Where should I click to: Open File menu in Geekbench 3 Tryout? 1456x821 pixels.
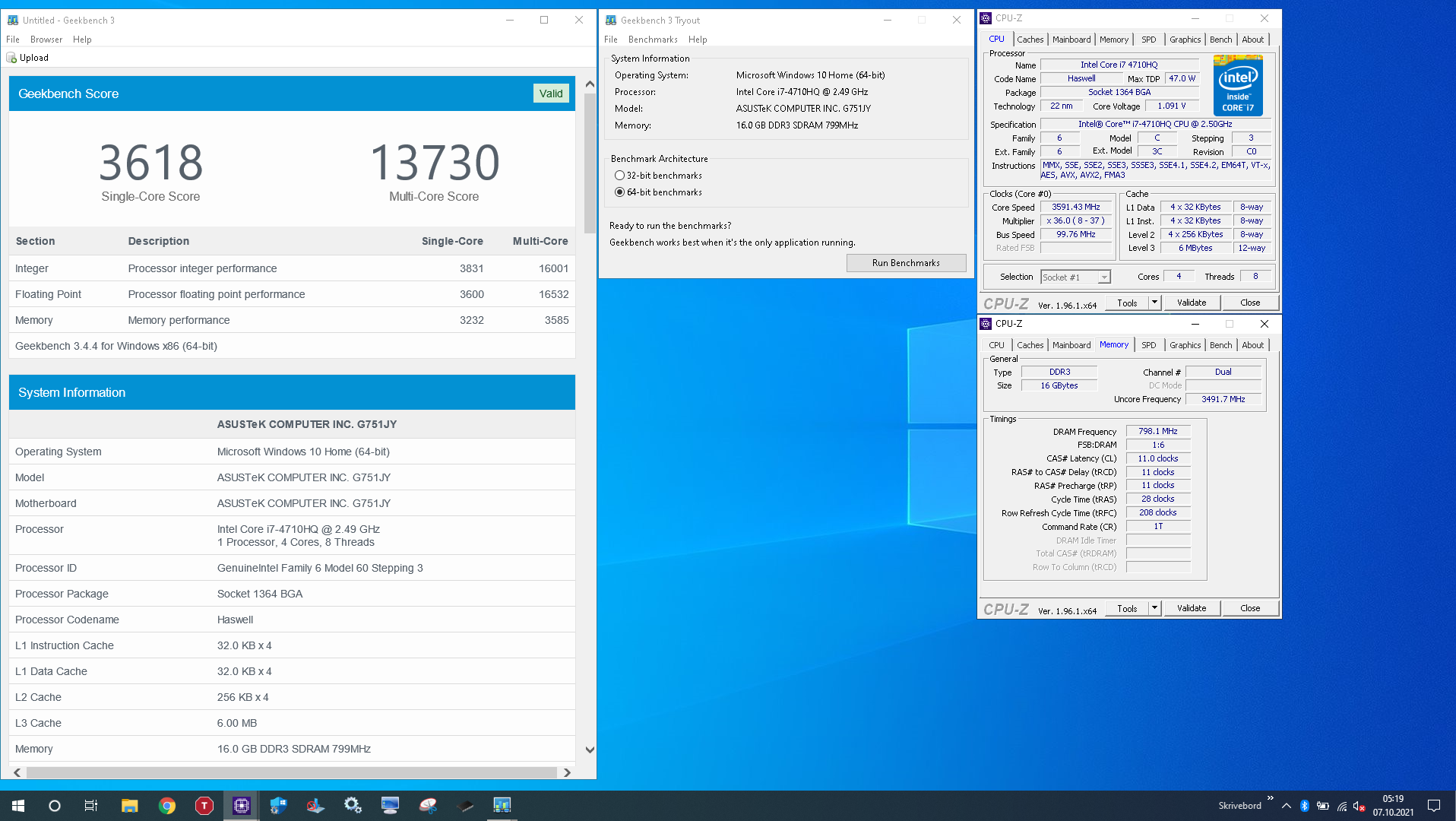[611, 40]
